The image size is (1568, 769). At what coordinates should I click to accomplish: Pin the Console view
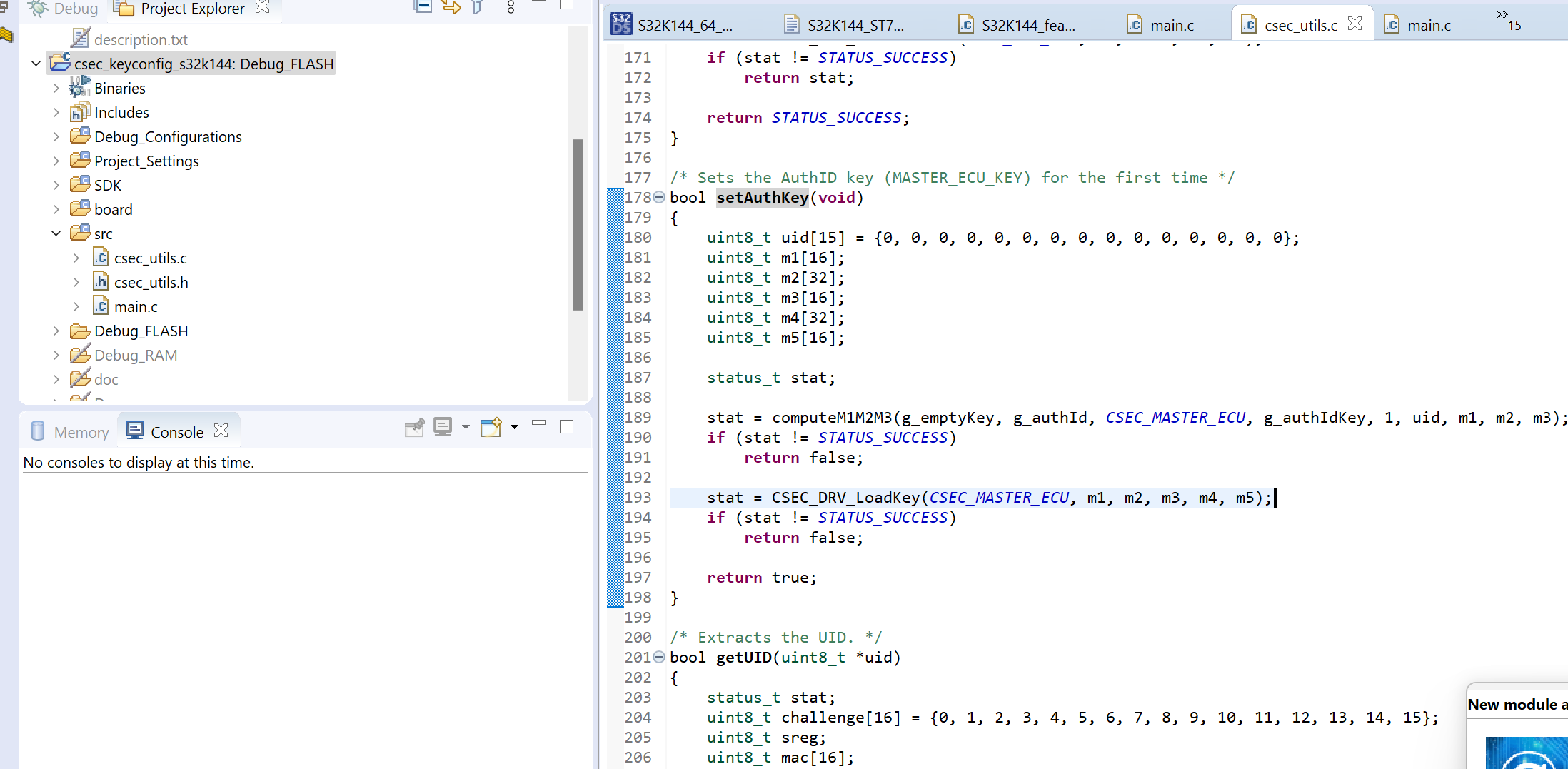click(414, 427)
